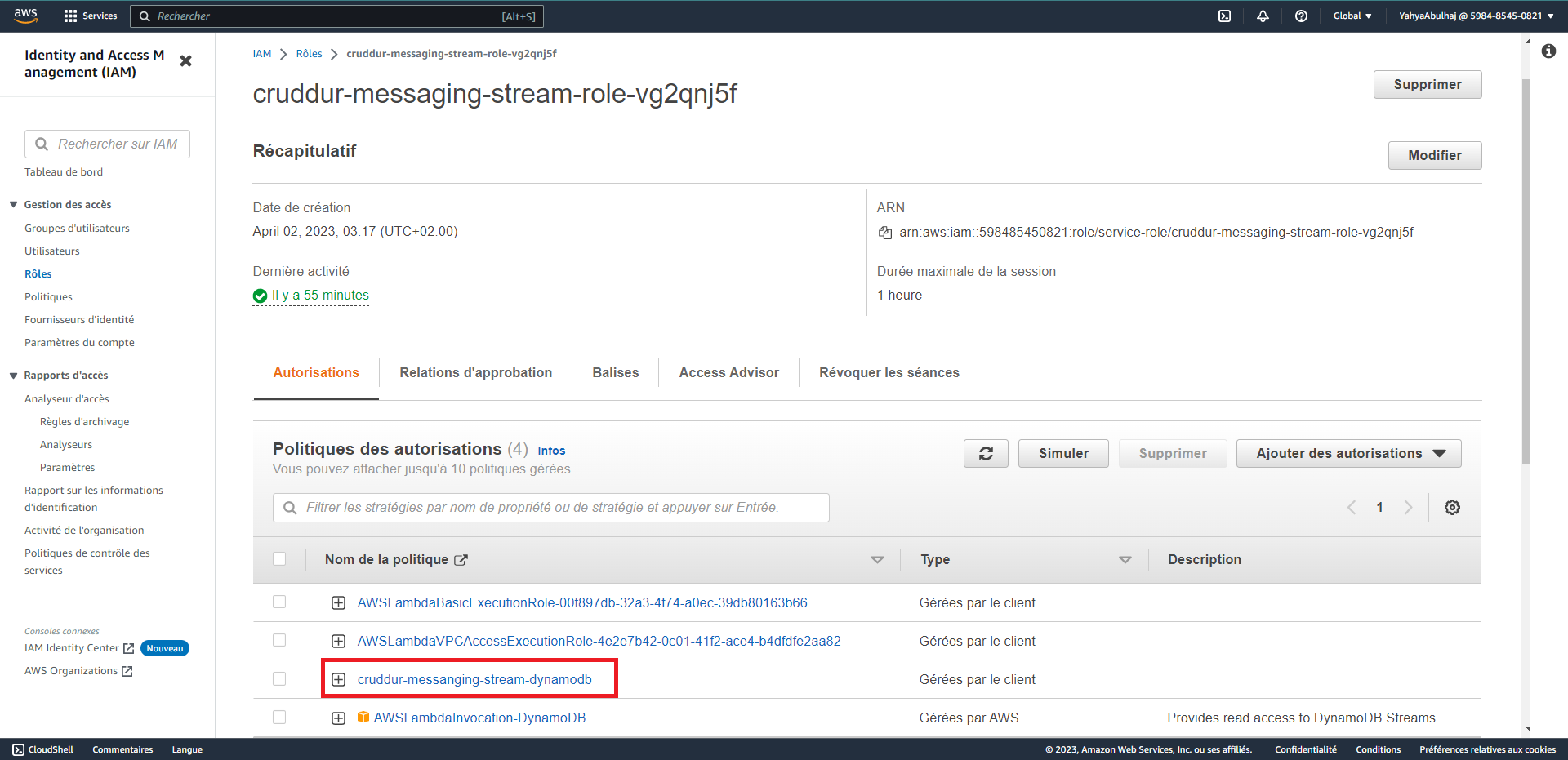Click the Il y a 55 minutes activity link
1568x760 pixels.
[320, 296]
